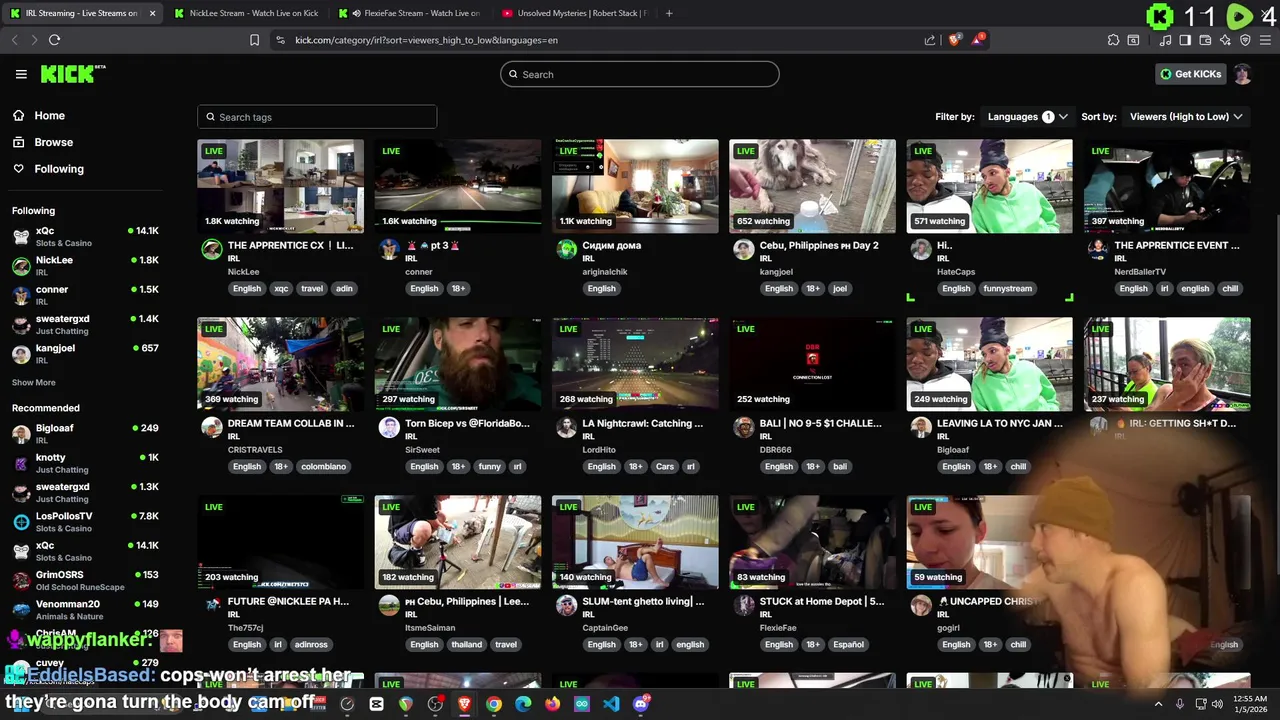Toggle the browser sidebar panel icon
Screen dimensions: 1280x720
tap(1185, 40)
